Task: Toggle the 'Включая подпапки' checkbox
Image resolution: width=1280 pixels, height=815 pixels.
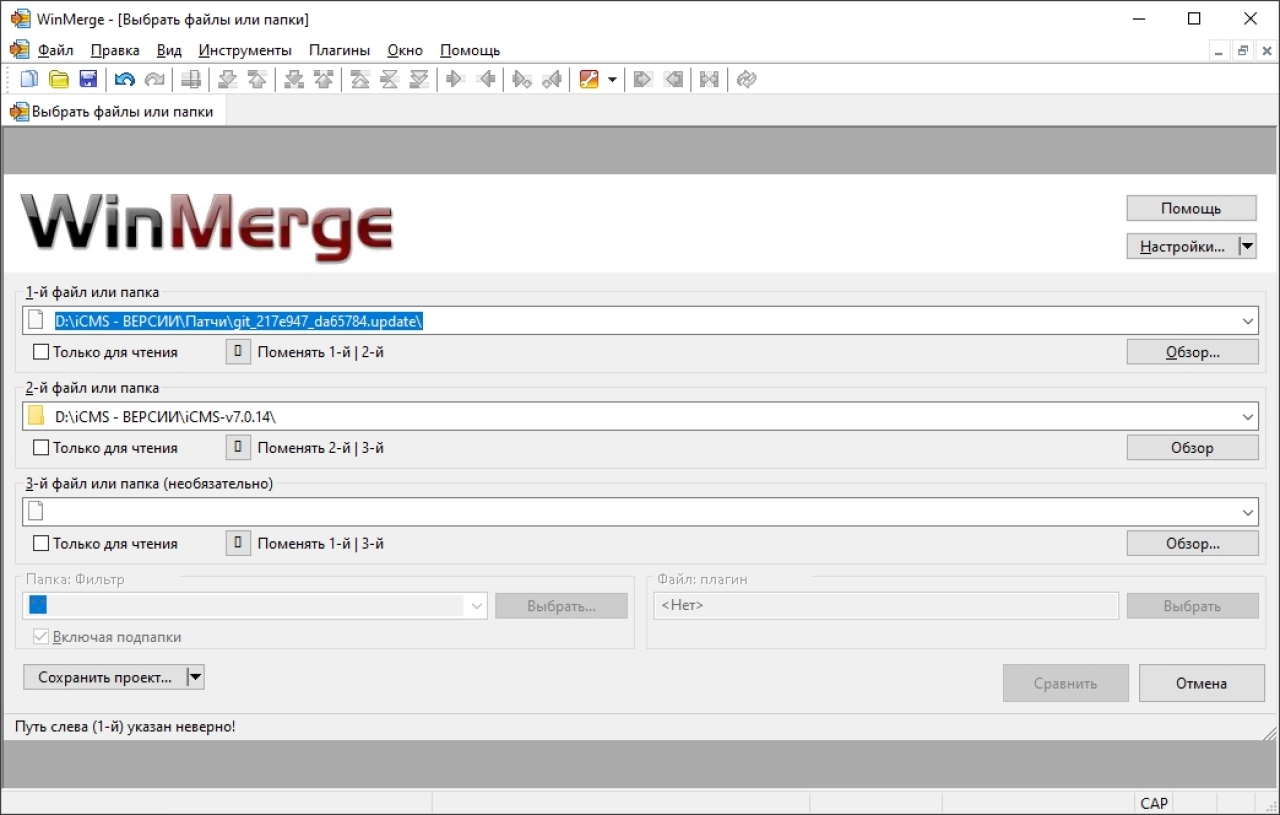Action: (41, 637)
